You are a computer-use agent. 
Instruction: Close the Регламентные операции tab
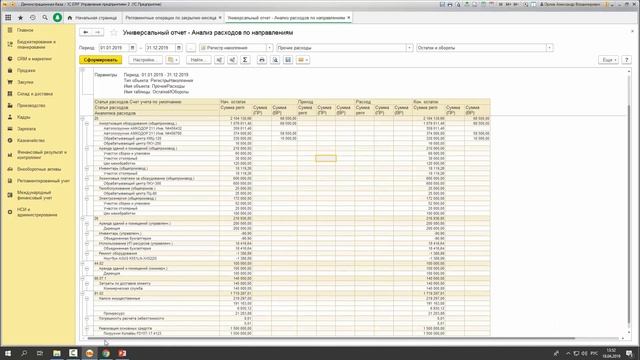(x=220, y=18)
